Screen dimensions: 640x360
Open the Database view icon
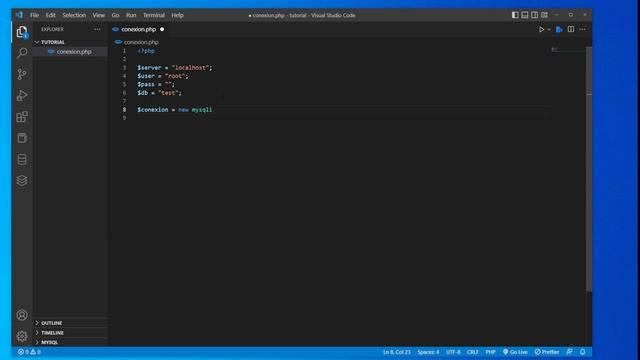(22, 159)
